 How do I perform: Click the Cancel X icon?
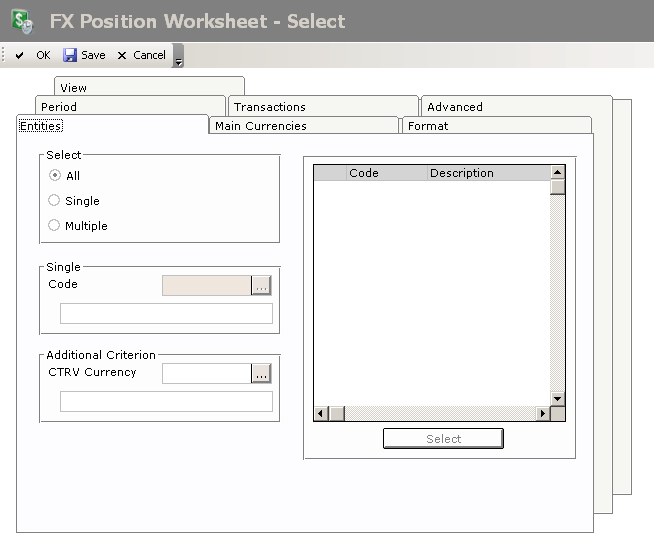point(122,56)
